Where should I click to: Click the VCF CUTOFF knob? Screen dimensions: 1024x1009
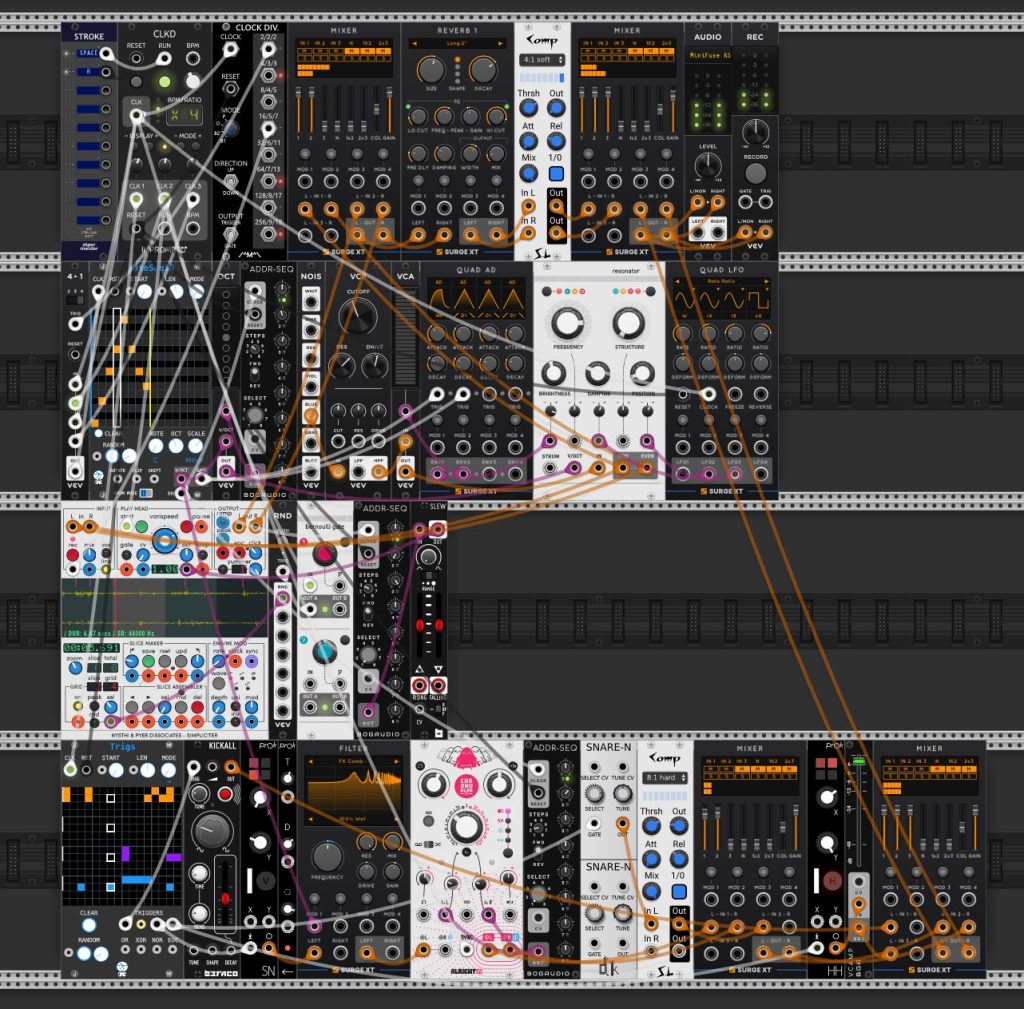click(x=358, y=317)
